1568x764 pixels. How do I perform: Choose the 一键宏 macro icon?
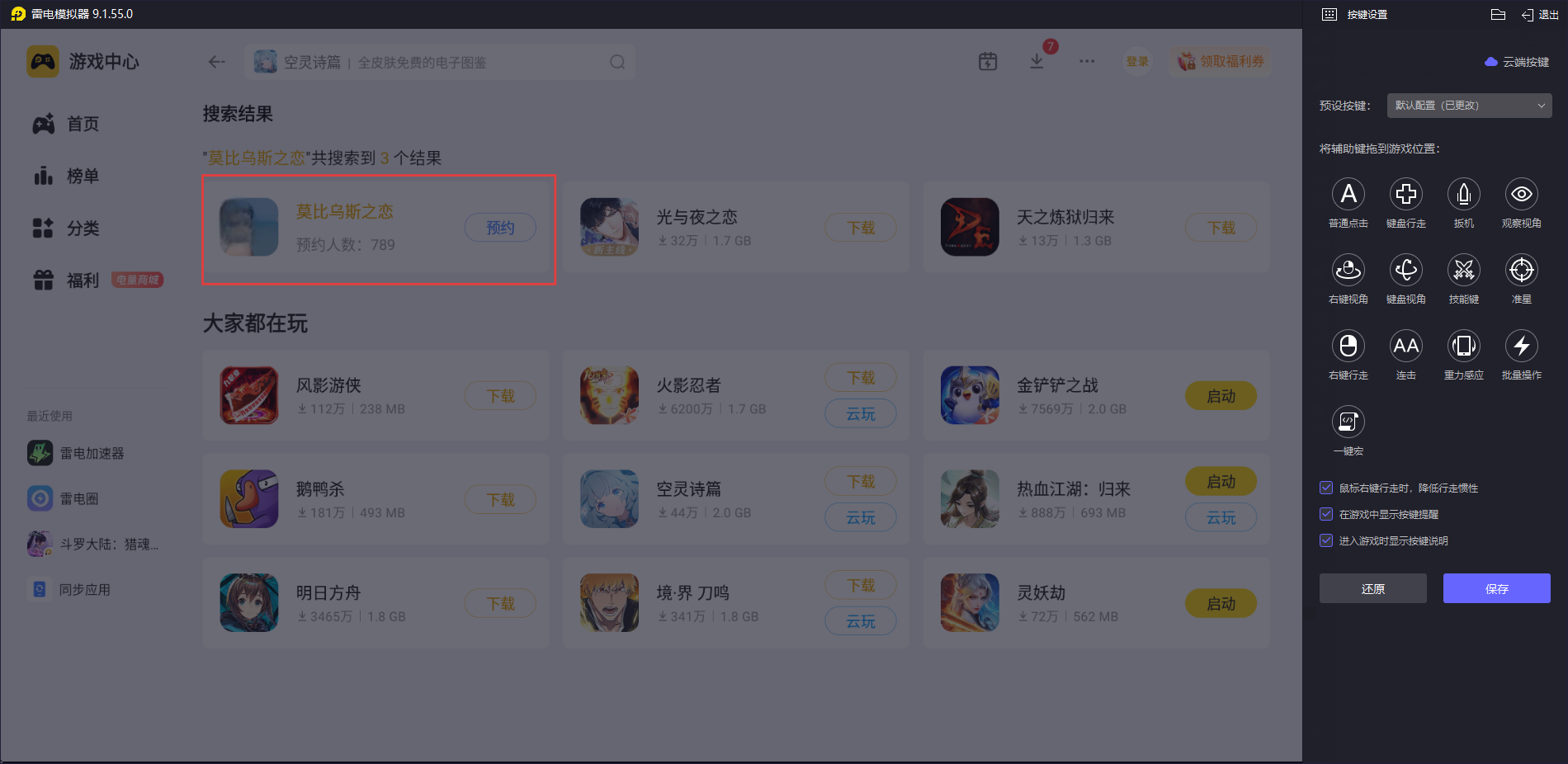pyautogui.click(x=1348, y=422)
